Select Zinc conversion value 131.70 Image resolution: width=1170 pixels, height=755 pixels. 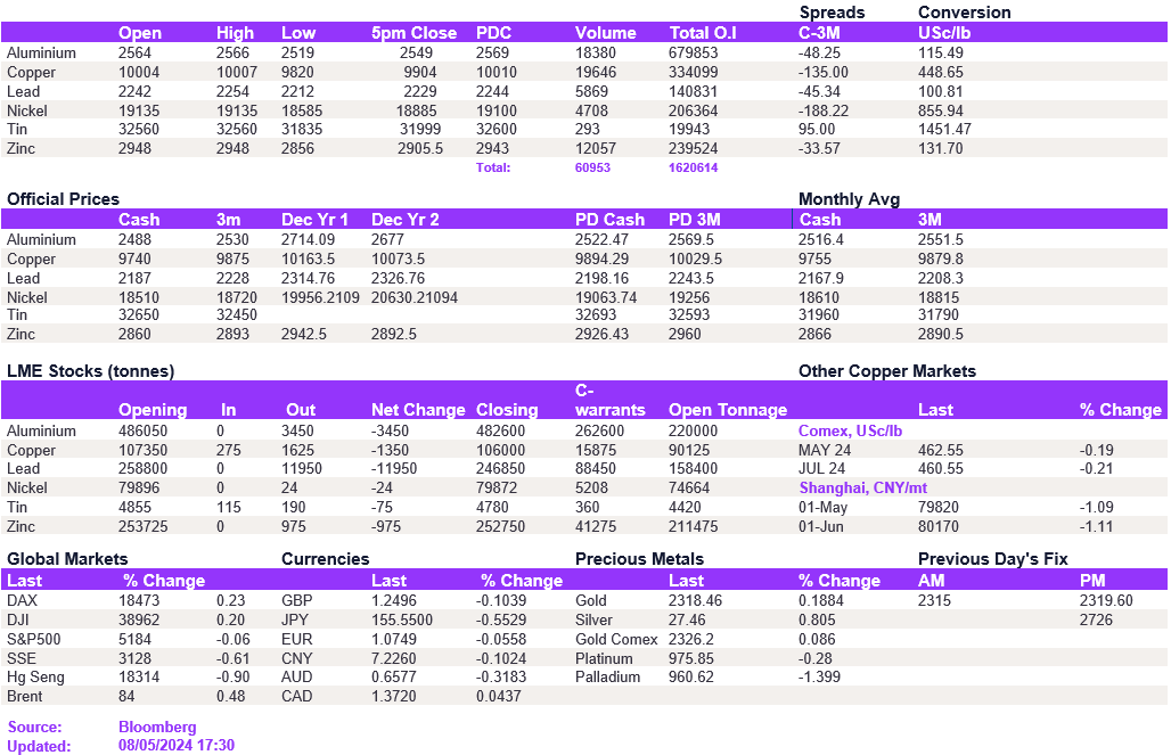[940, 148]
